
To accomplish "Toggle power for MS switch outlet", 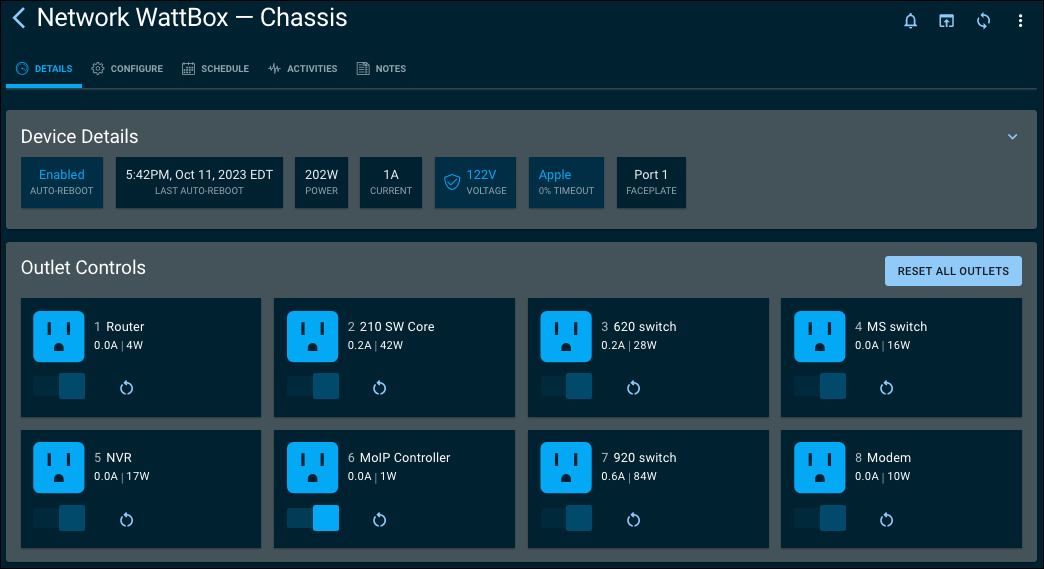I will coord(820,386).
